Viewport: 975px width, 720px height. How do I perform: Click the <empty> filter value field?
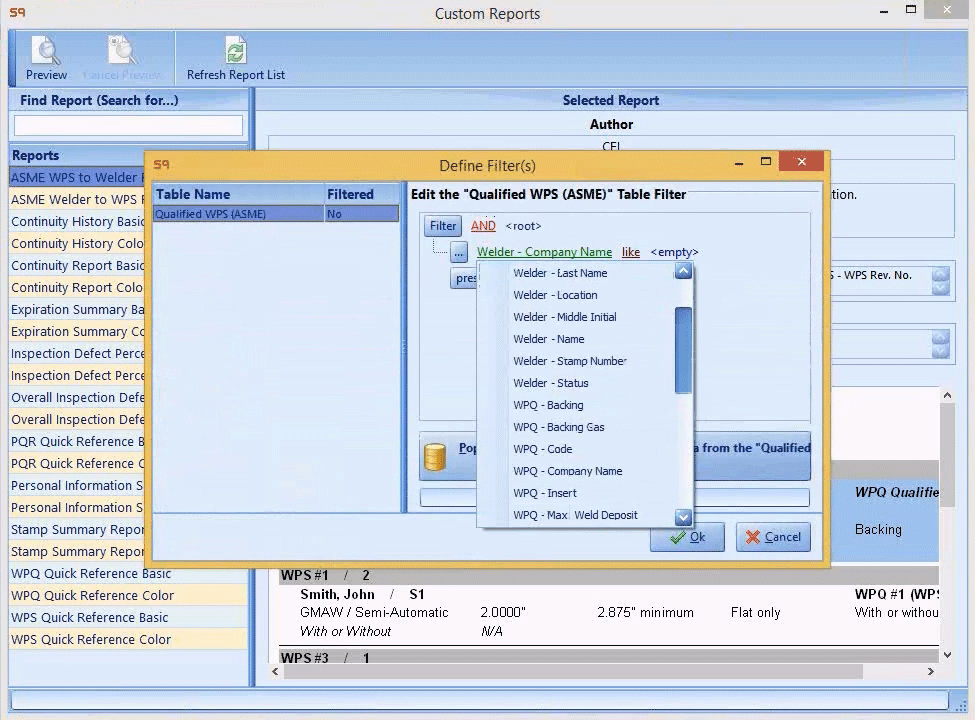[x=674, y=252]
